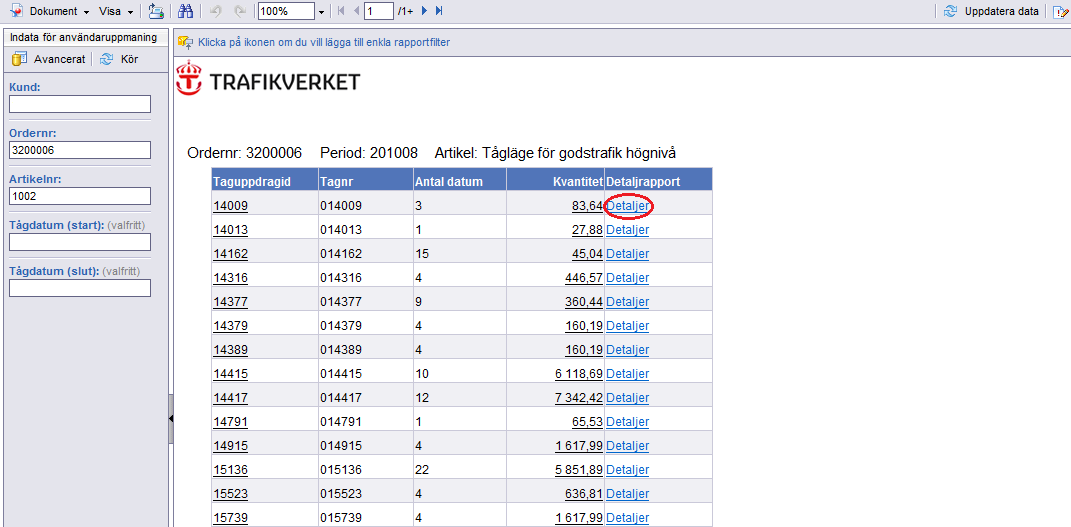This screenshot has height=527, width=1071.
Task: Click 'Indata för användaruppmaning' panel title
Action: 85,37
